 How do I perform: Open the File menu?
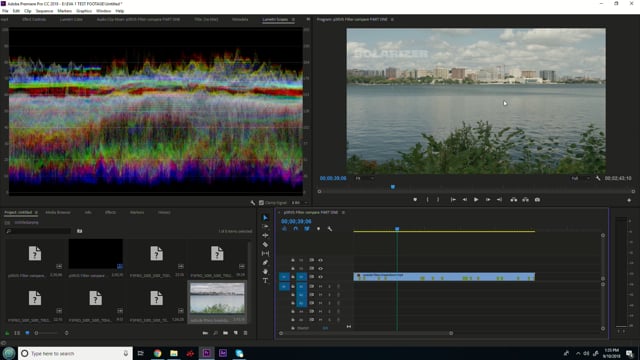coord(5,11)
